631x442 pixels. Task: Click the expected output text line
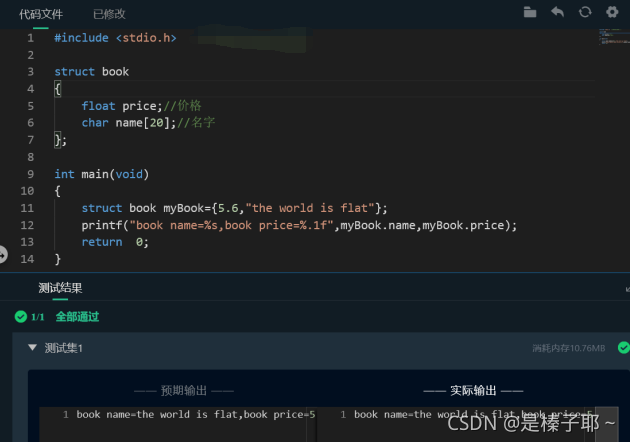pos(196,414)
